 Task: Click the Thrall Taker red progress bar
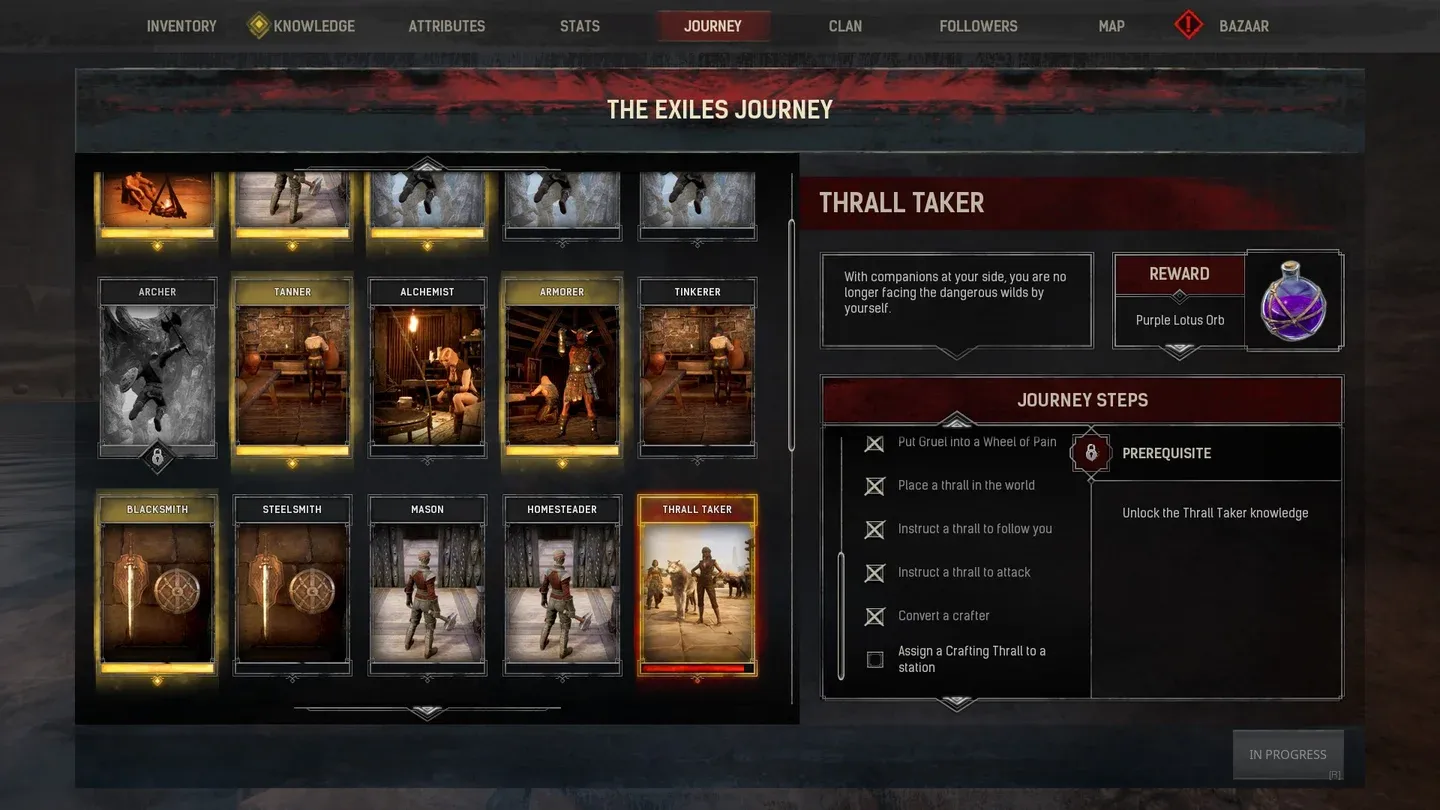(x=697, y=668)
